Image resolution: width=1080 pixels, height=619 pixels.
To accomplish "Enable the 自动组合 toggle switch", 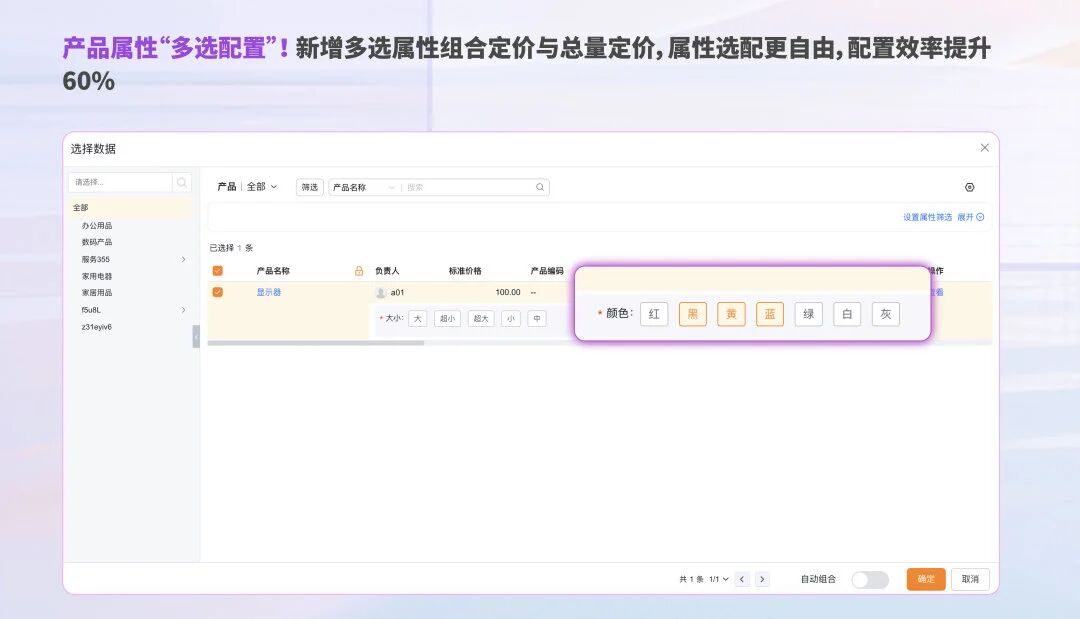I will 869,579.
